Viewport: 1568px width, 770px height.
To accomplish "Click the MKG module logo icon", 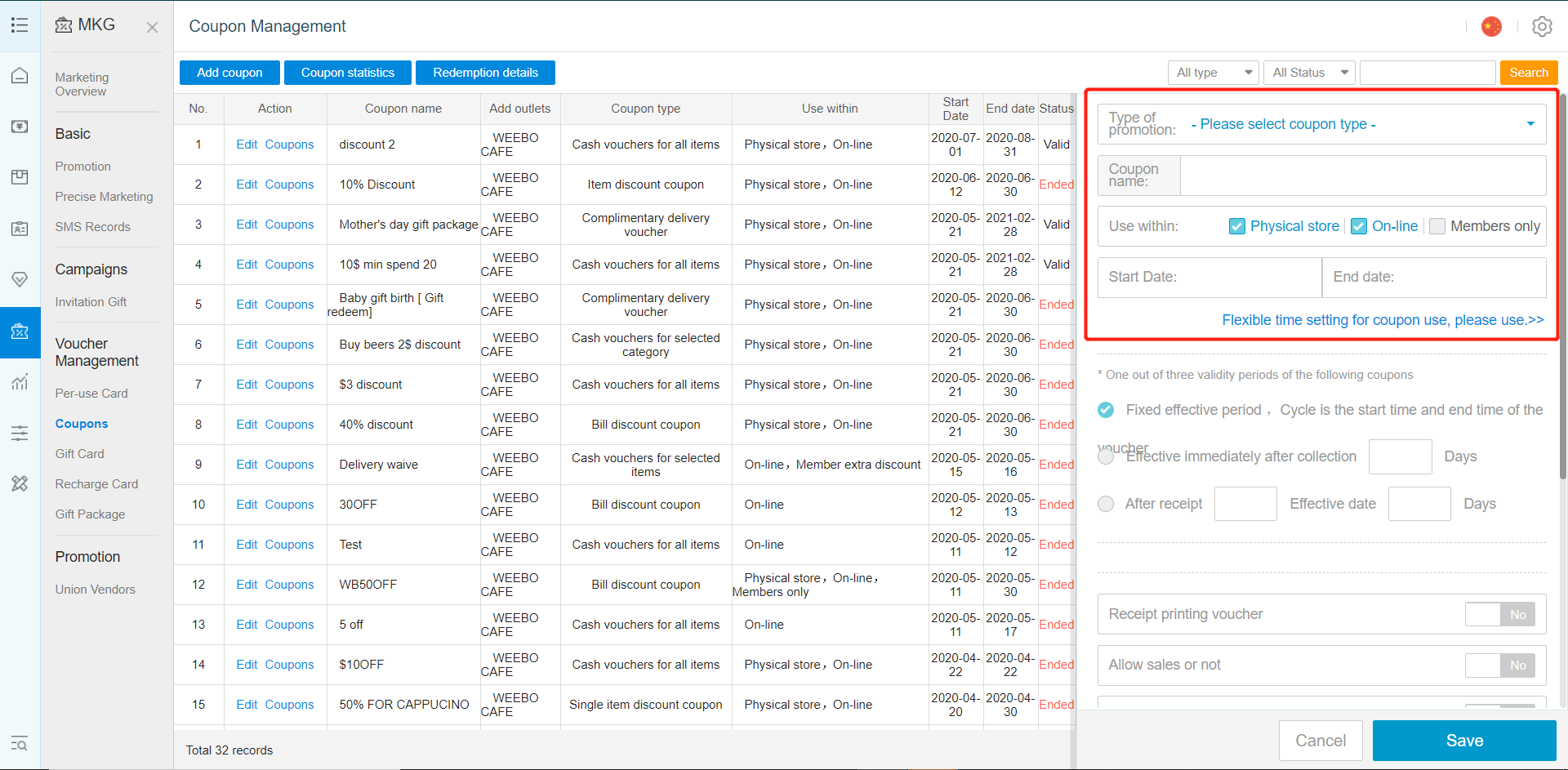I will coord(64,25).
